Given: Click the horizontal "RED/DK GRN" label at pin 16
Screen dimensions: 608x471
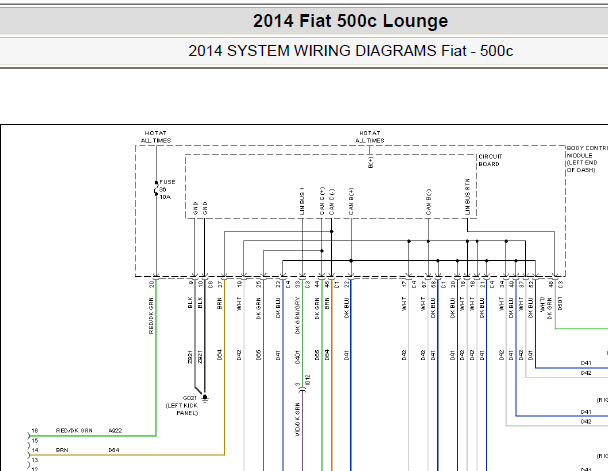Looking at the screenshot, I should tap(74, 431).
